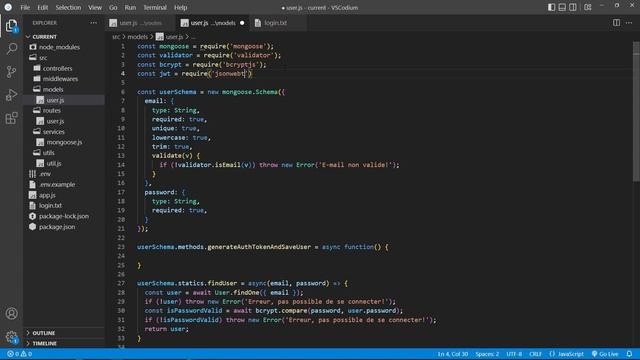The height and width of the screenshot is (360, 640).
Task: Click the src breadcrumb segment
Action: [116, 37]
